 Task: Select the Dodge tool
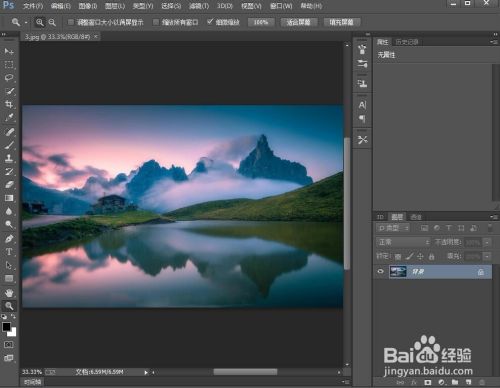(x=9, y=224)
